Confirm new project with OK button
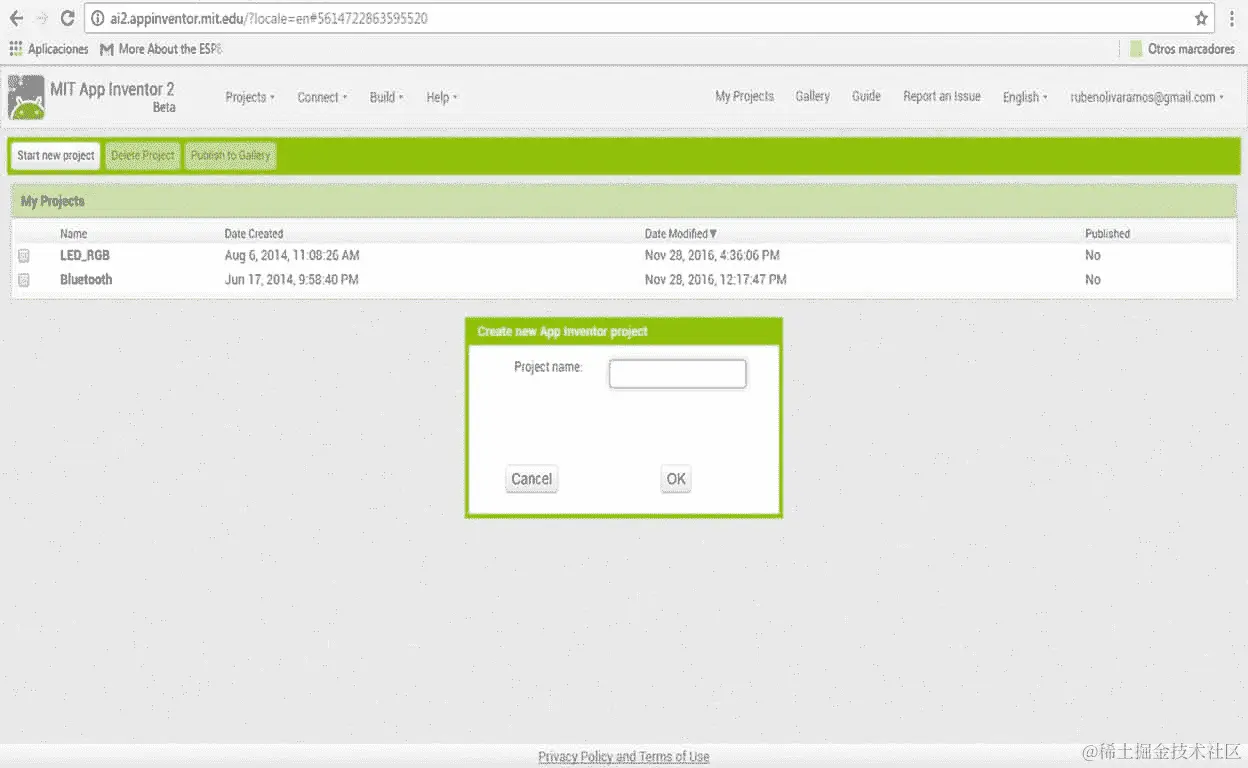This screenshot has width=1248, height=768. [x=676, y=479]
